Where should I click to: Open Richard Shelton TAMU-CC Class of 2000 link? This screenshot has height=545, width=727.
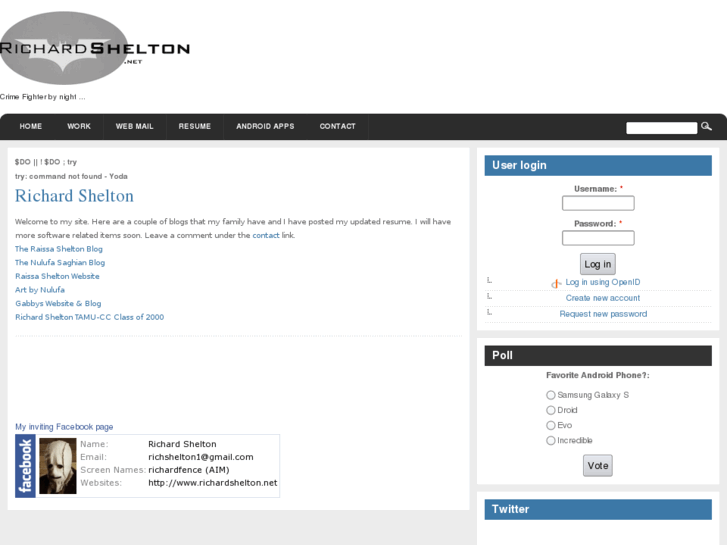pos(89,317)
